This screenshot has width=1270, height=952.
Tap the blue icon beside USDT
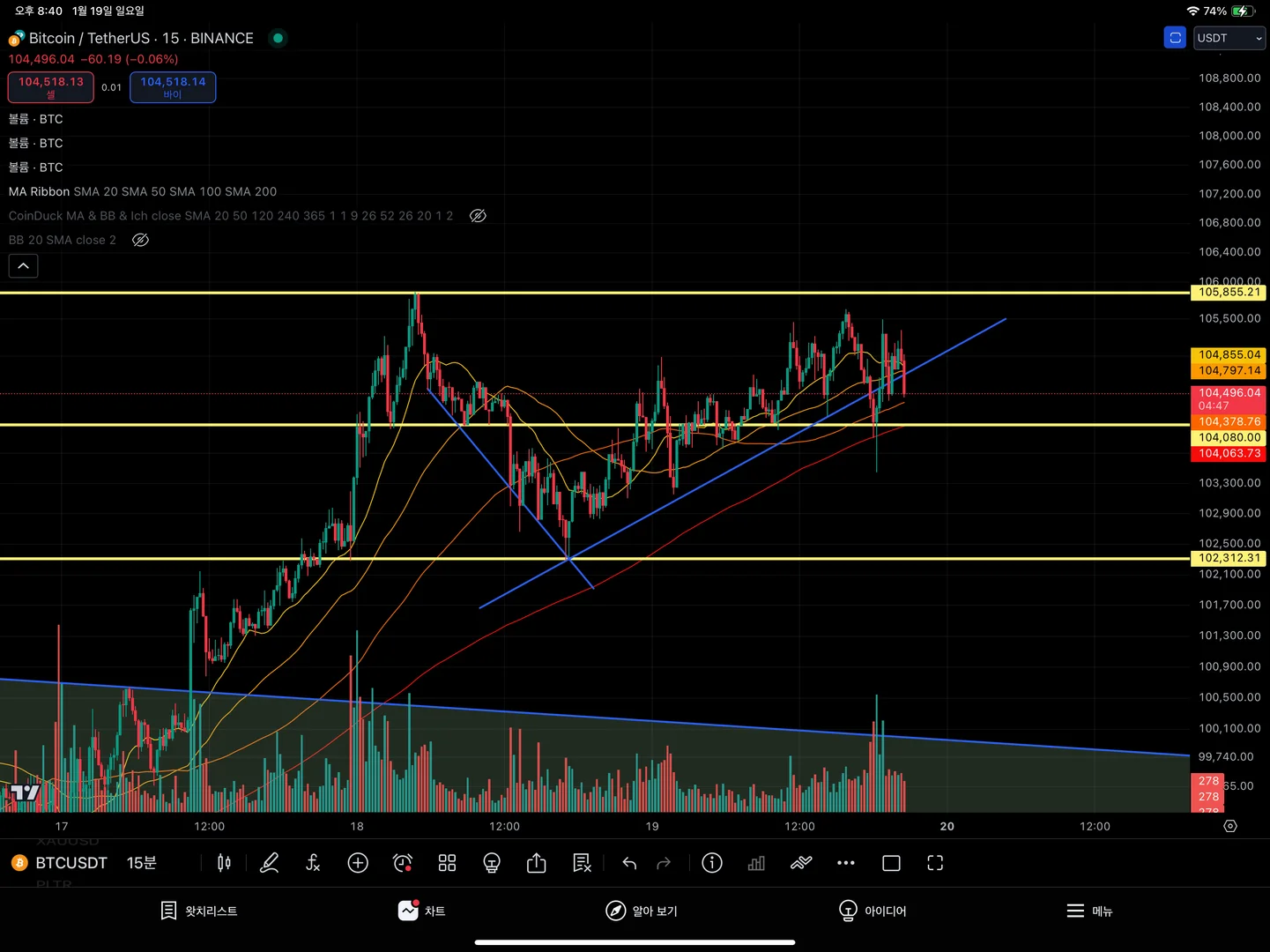point(1175,38)
